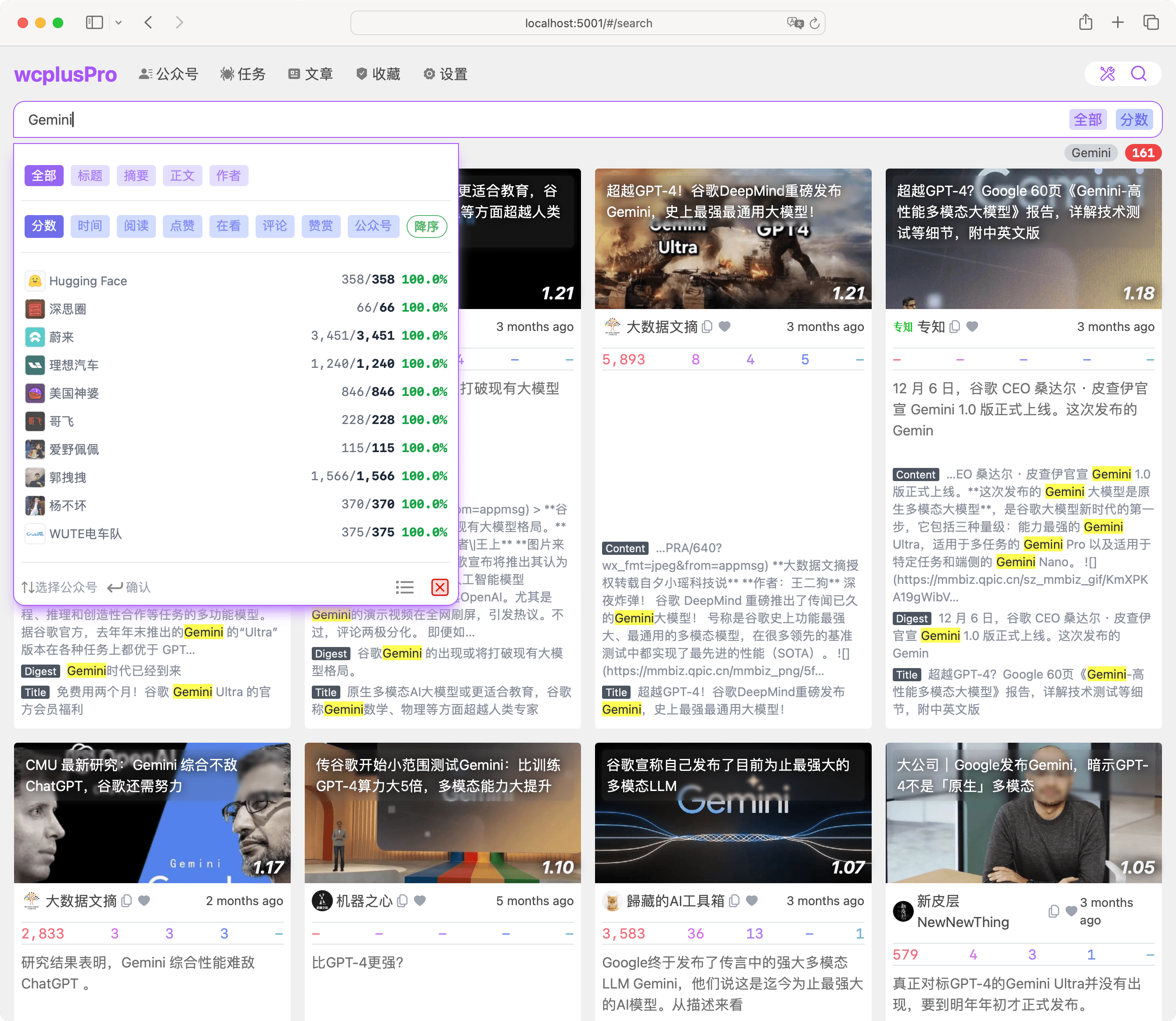The width and height of the screenshot is (1176, 1021).
Task: Go to 设置 settings in the nav bar
Action: pyautogui.click(x=445, y=73)
